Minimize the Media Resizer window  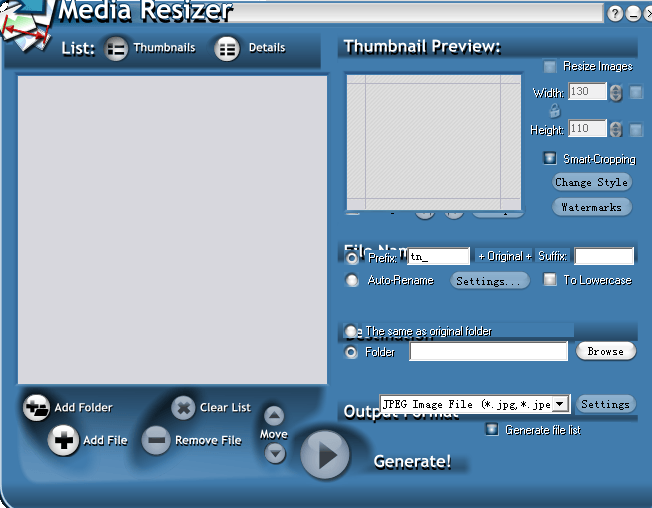tap(633, 14)
